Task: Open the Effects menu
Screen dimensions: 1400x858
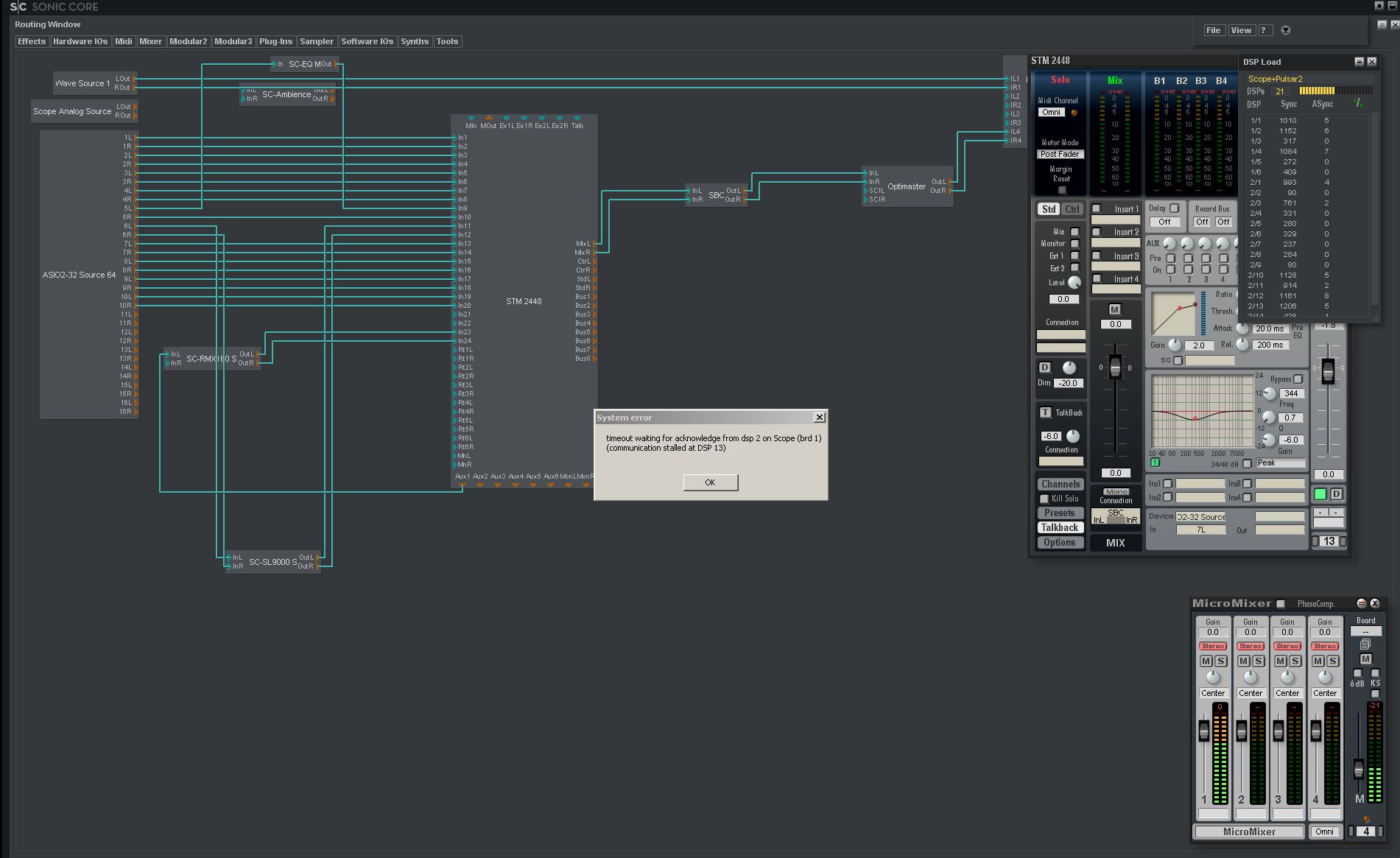Action: [x=32, y=41]
